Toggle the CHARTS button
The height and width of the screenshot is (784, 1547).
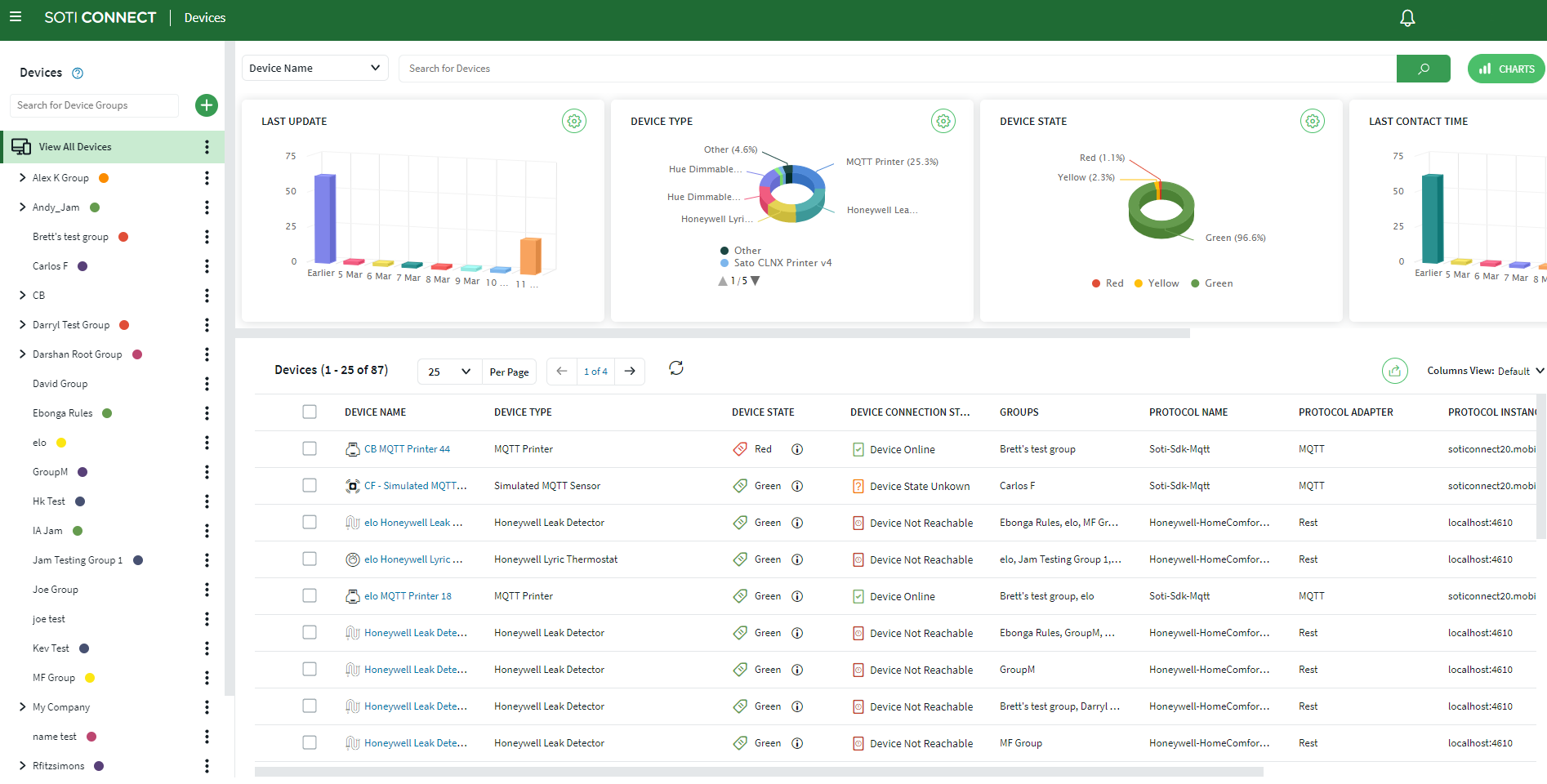[x=1506, y=69]
